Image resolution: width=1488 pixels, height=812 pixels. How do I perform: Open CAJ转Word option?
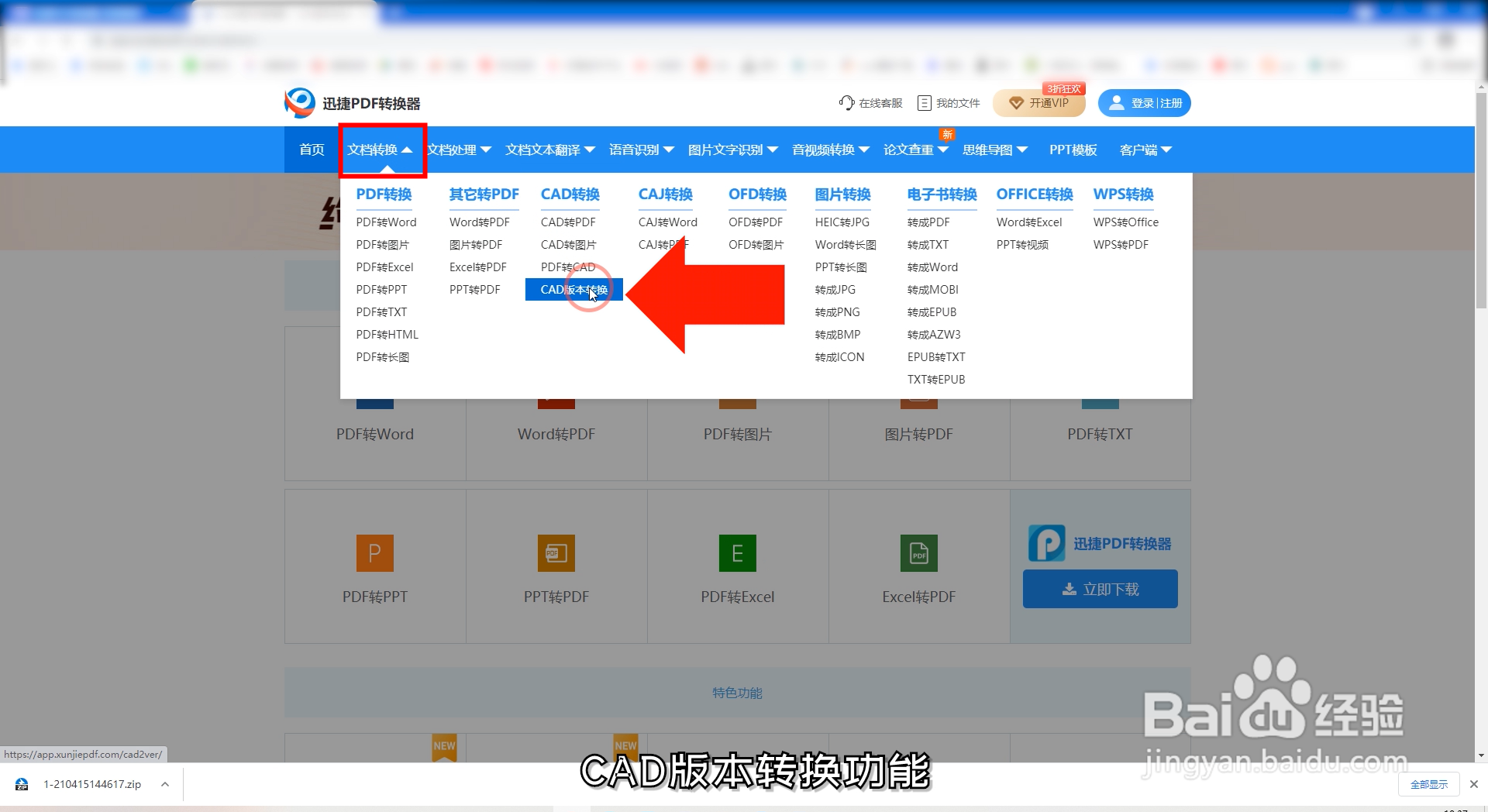tap(668, 222)
